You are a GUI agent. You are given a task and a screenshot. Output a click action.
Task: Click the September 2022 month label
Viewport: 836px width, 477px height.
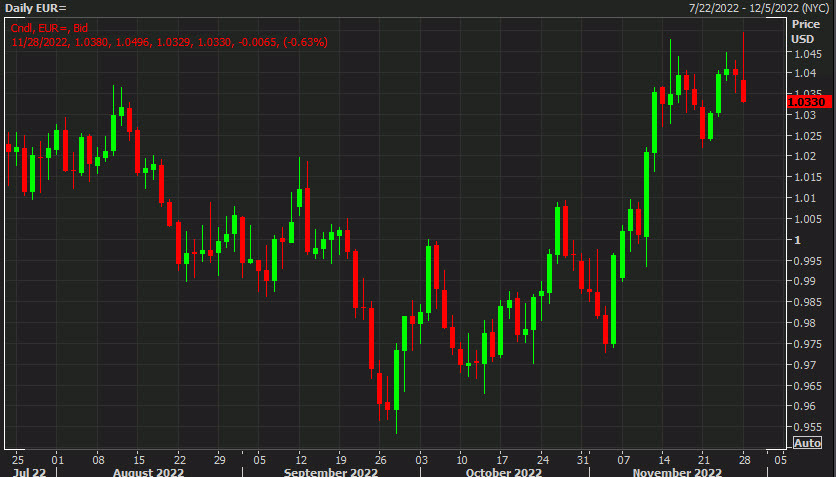tap(331, 472)
